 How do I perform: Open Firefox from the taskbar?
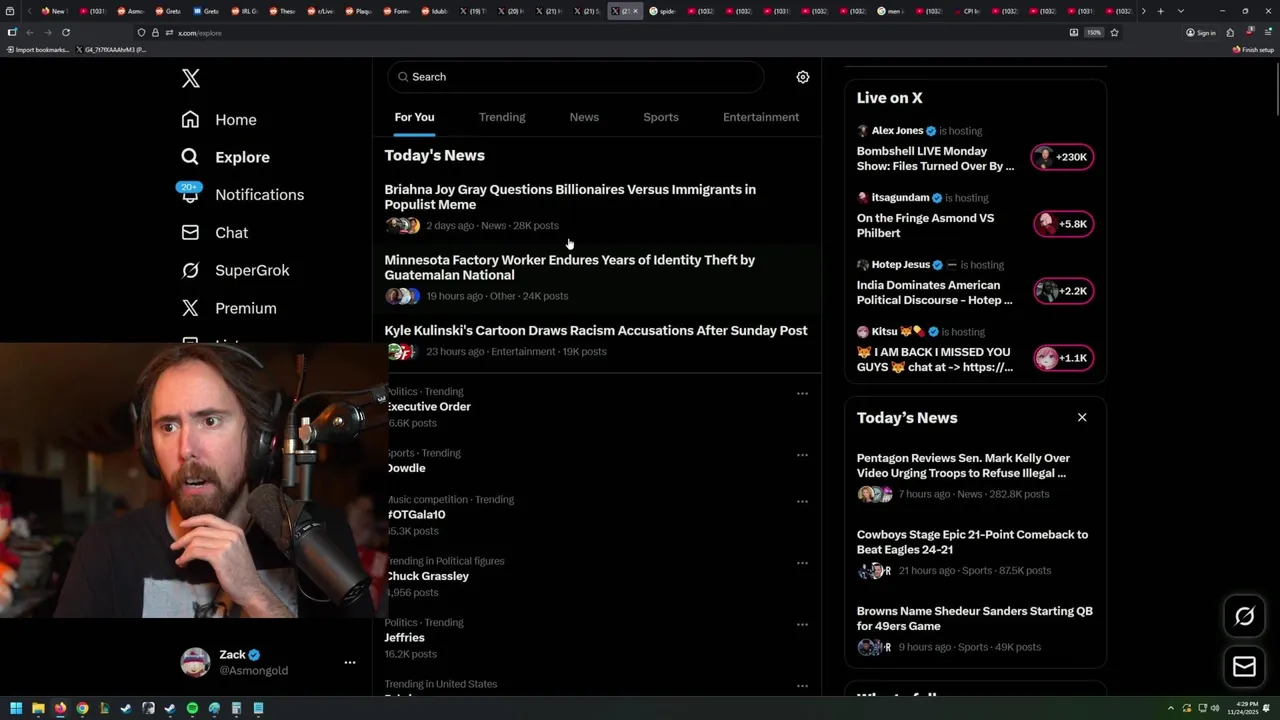tap(60, 709)
